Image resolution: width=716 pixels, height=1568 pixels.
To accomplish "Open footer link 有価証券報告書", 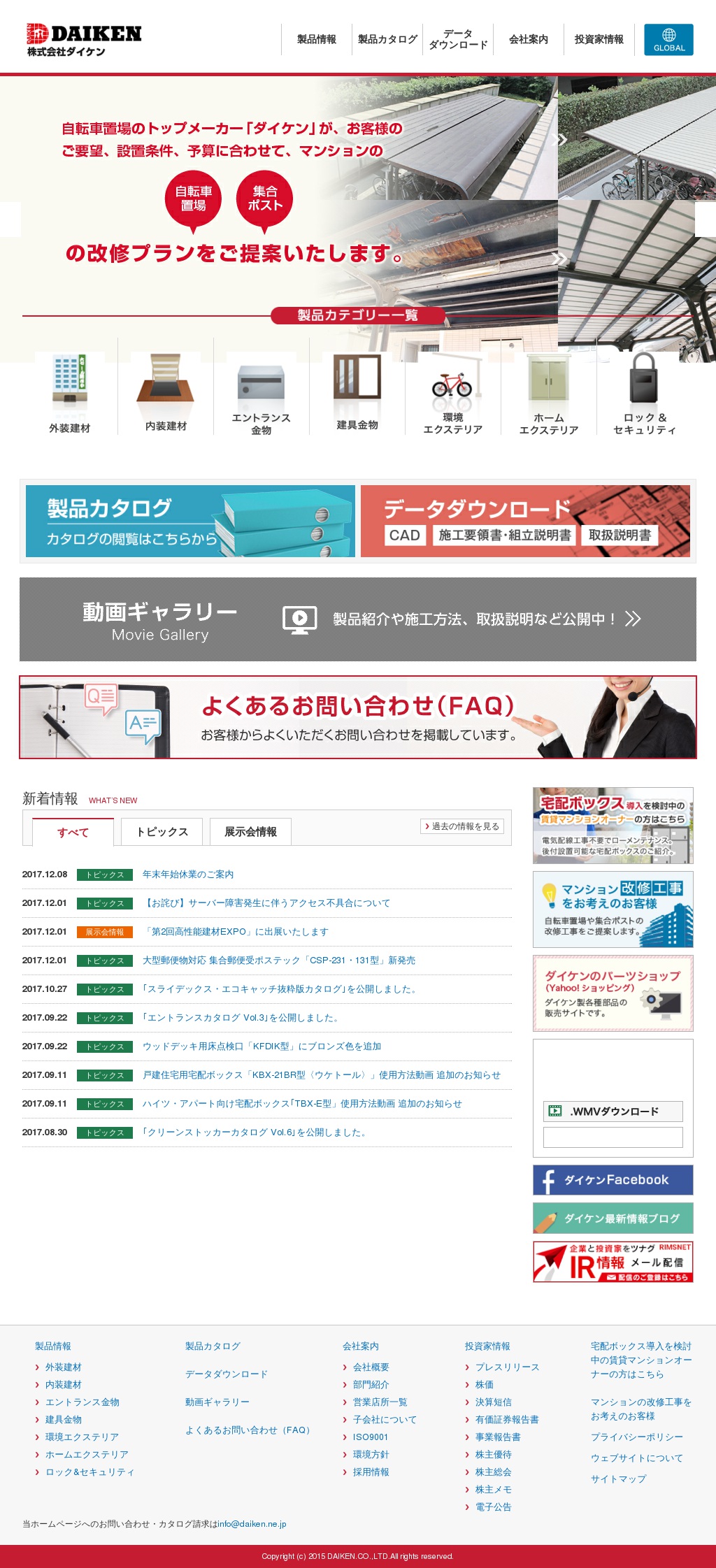I will (508, 1420).
